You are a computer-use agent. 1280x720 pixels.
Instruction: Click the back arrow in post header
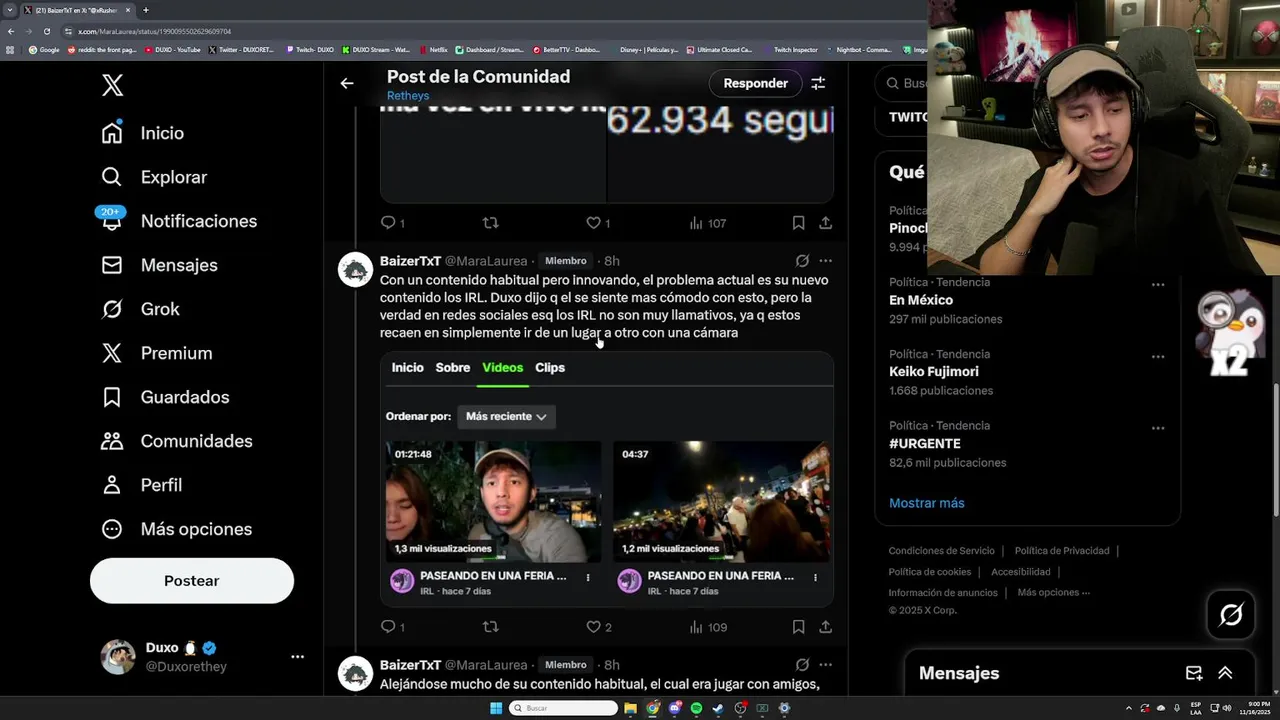pos(347,84)
